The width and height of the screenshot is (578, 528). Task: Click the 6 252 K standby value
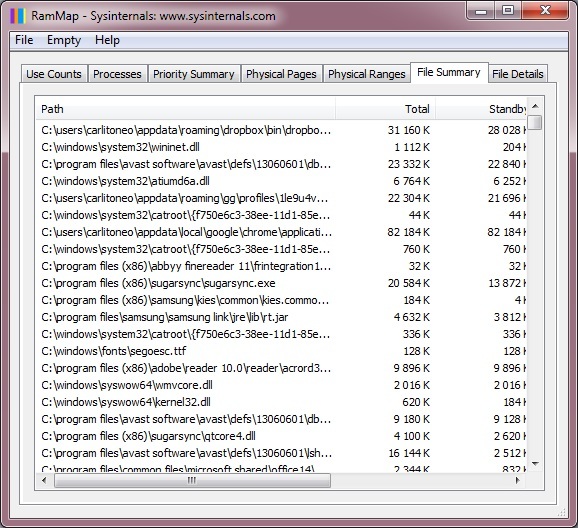pos(509,181)
